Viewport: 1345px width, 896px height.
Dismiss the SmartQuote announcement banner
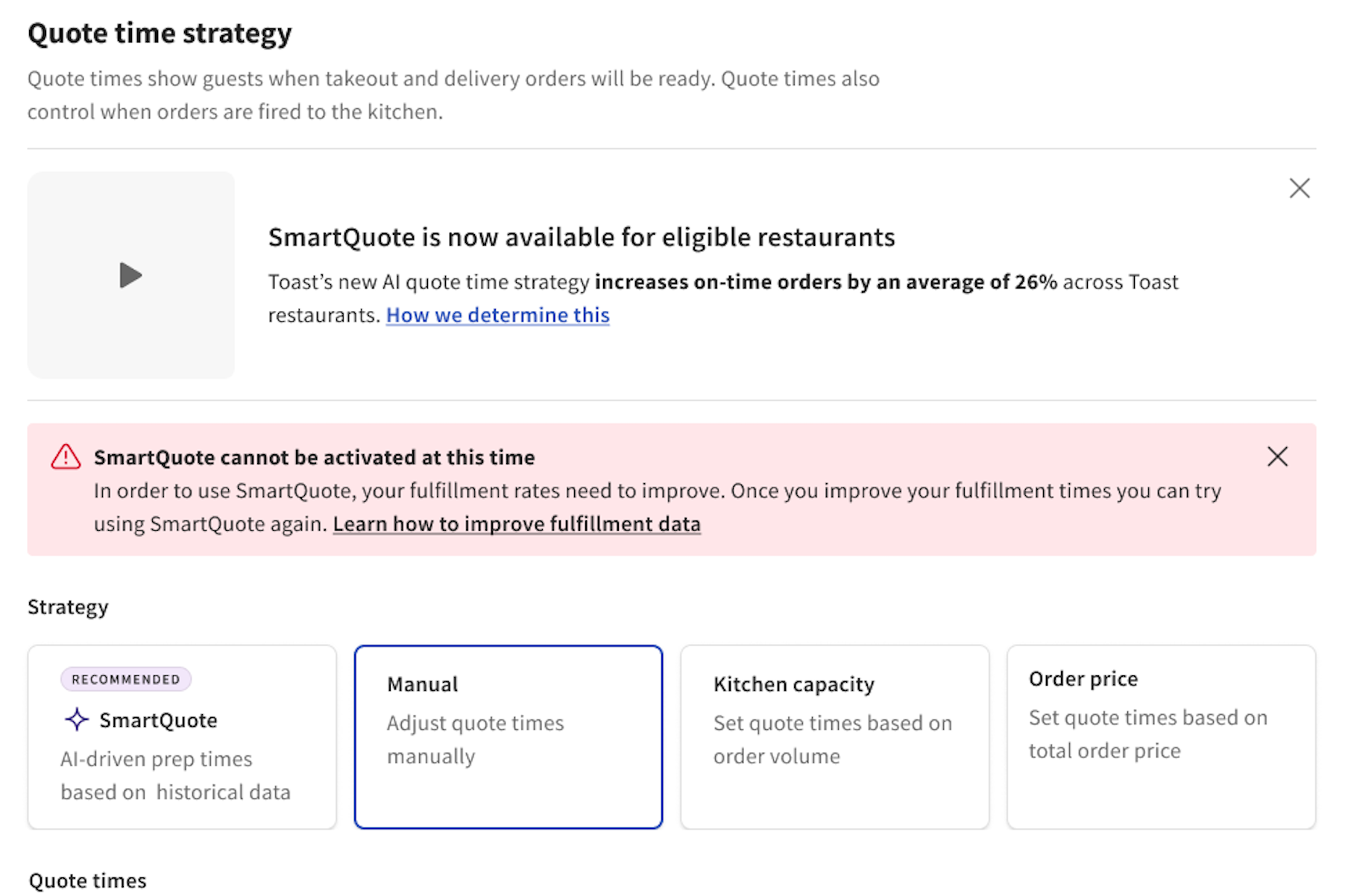pyautogui.click(x=1299, y=189)
